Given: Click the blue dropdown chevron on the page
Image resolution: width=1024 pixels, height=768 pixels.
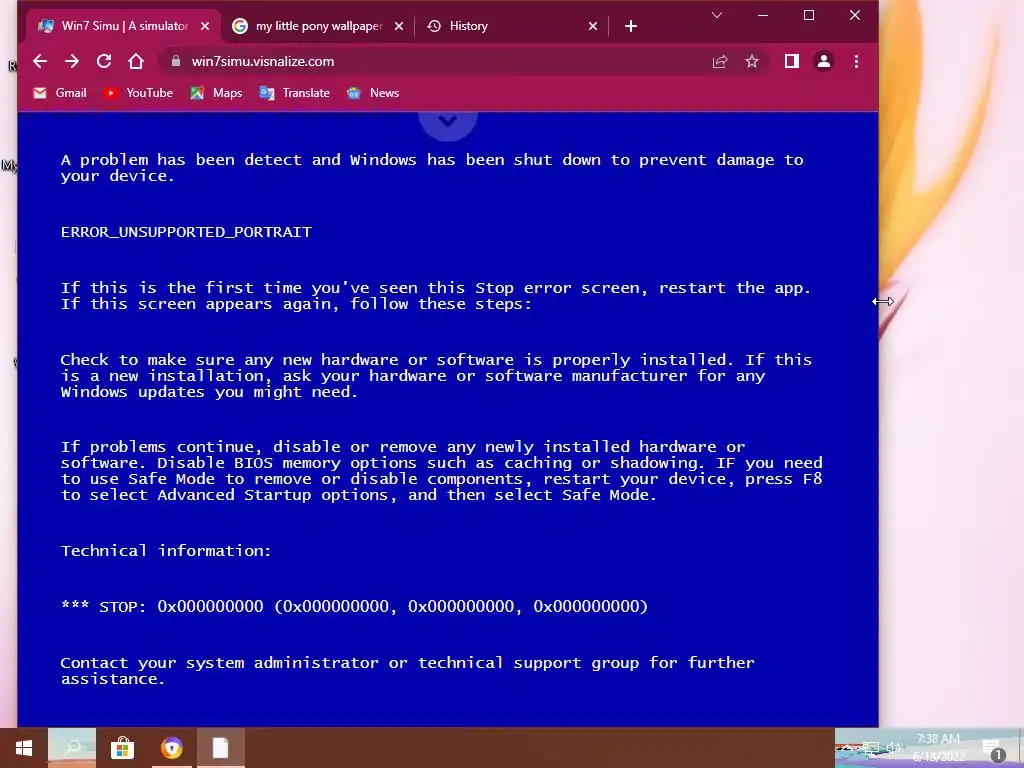Looking at the screenshot, I should point(448,121).
